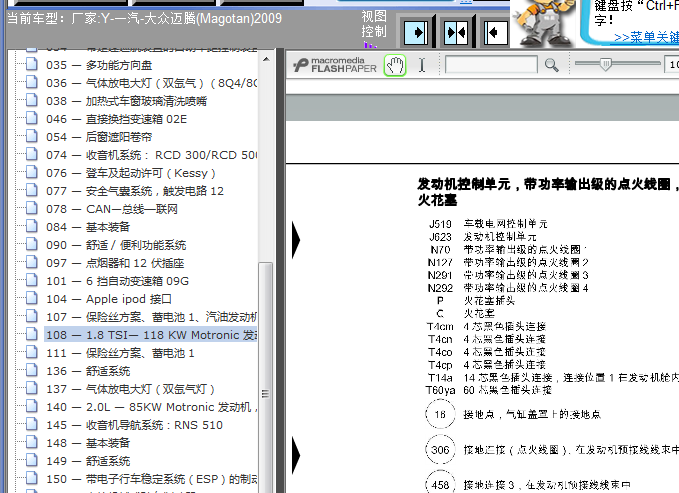Open the 菜单关键 link
The height and width of the screenshot is (493, 679).
[646, 37]
